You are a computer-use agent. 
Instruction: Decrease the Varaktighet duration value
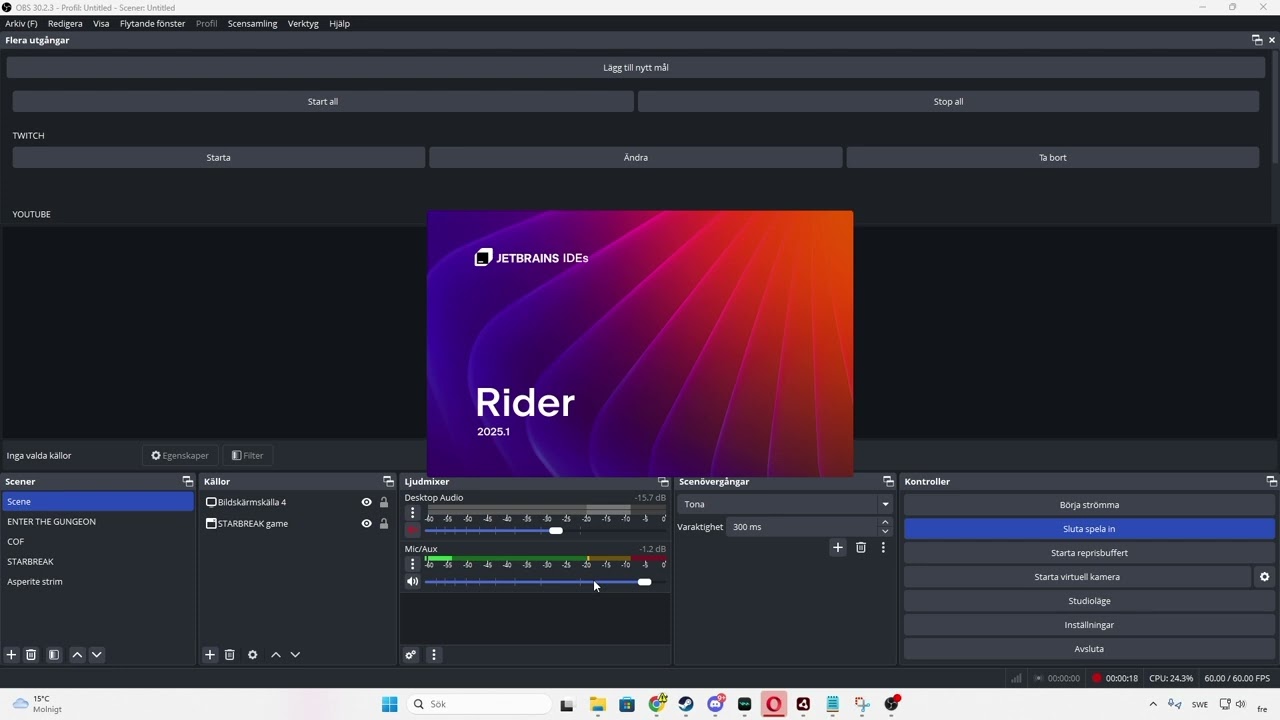885,531
